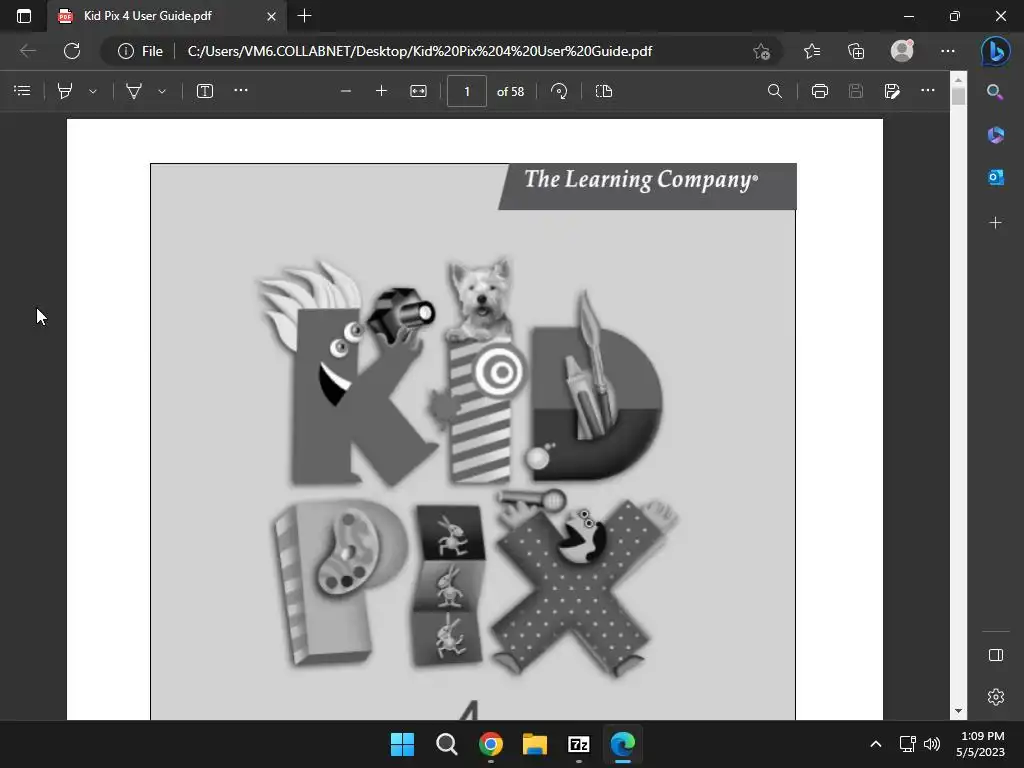Open Outlook in the sidebar
The height and width of the screenshot is (768, 1024).
pyautogui.click(x=995, y=177)
